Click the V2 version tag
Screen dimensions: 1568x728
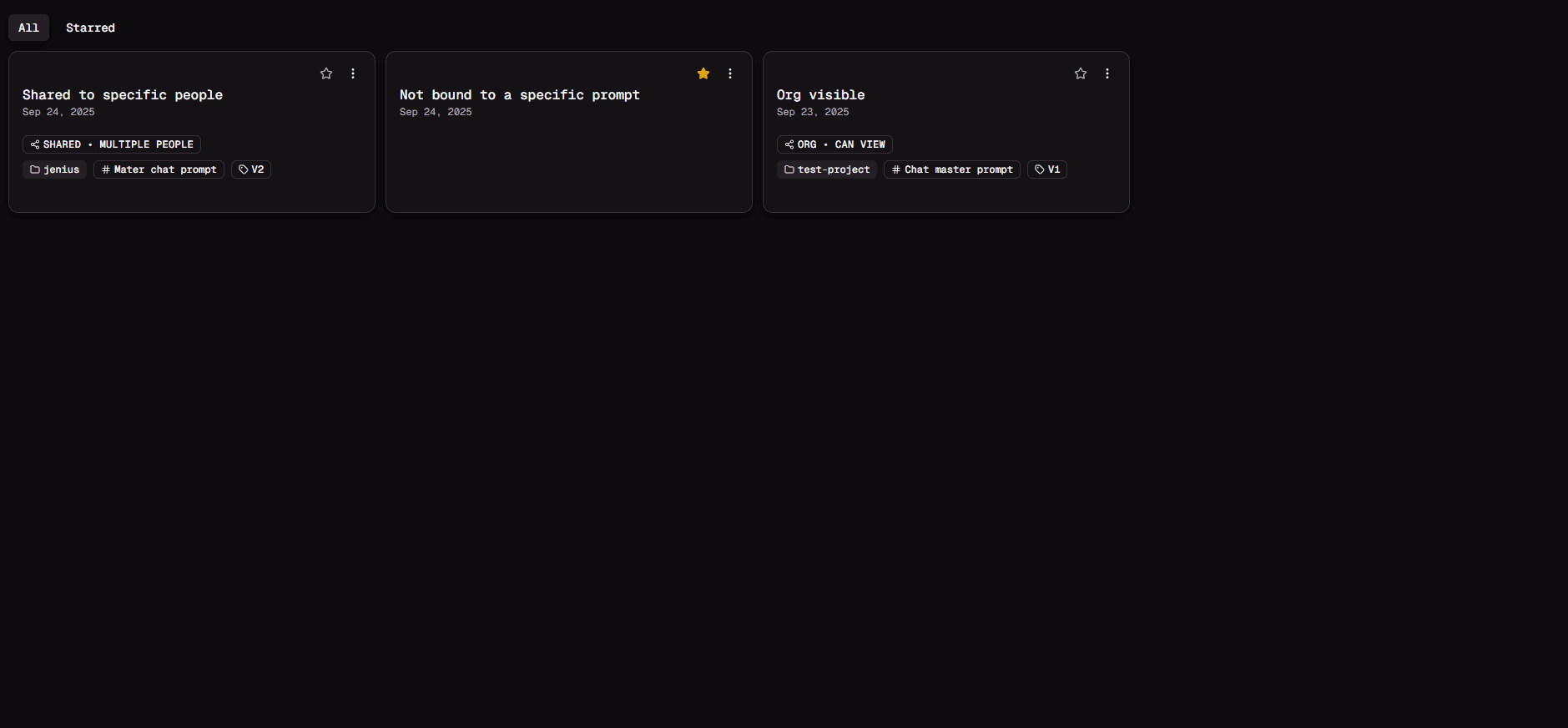[x=251, y=169]
